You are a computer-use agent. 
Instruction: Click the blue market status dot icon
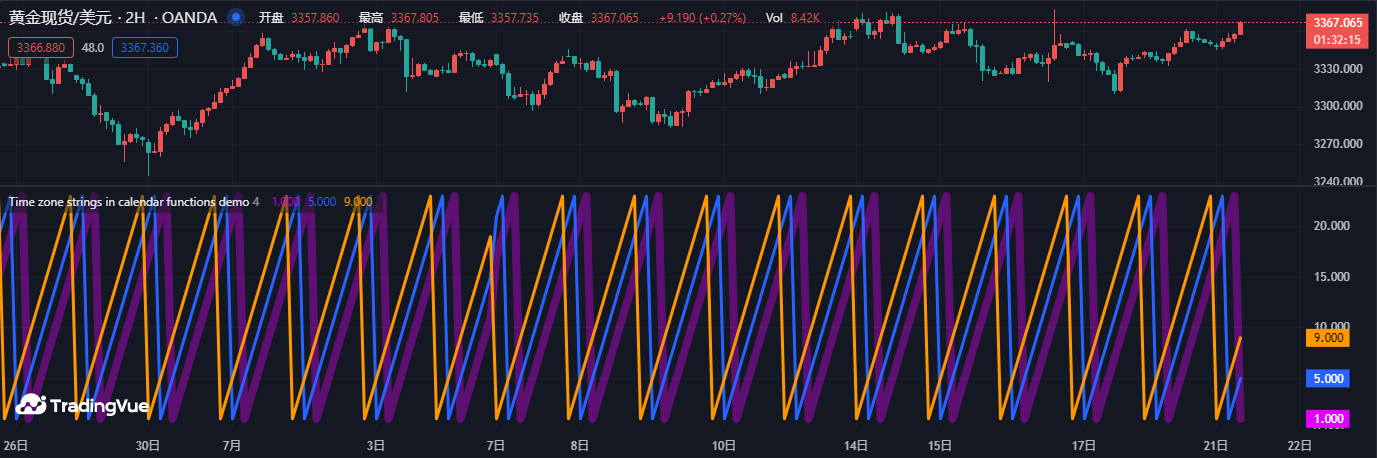click(x=235, y=17)
